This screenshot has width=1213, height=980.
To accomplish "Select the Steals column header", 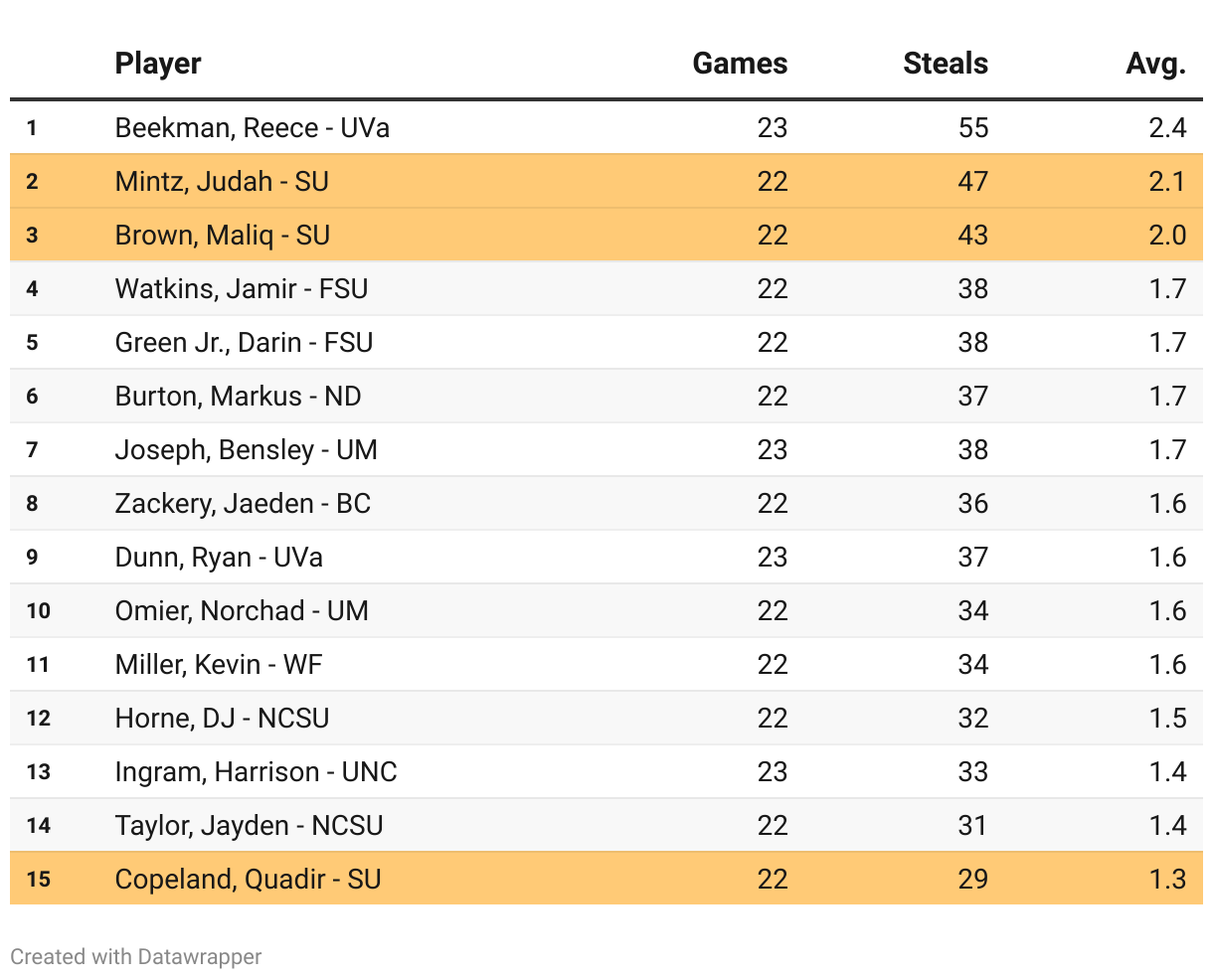I will coord(945,64).
